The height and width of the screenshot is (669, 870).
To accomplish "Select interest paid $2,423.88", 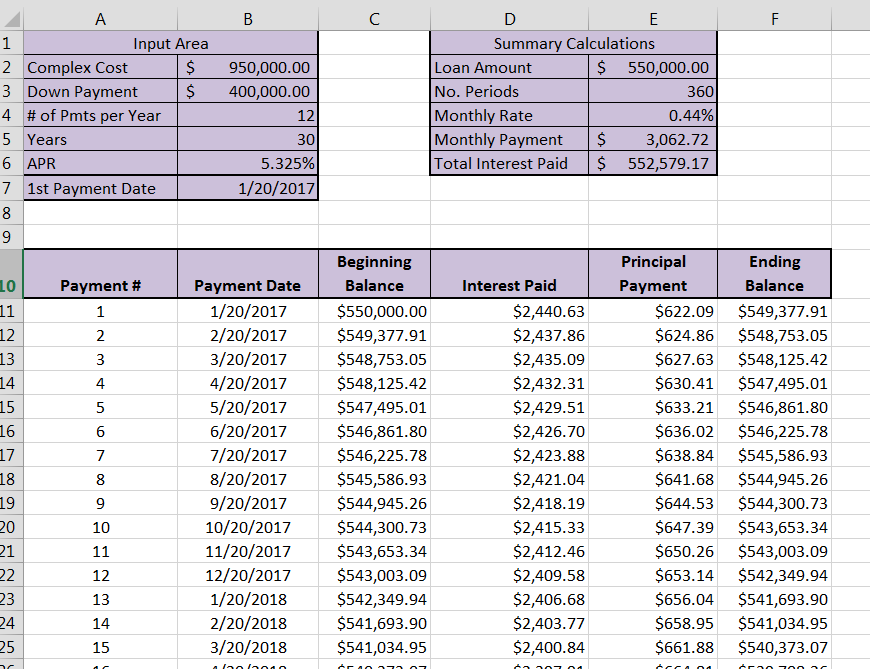I will click(x=509, y=455).
